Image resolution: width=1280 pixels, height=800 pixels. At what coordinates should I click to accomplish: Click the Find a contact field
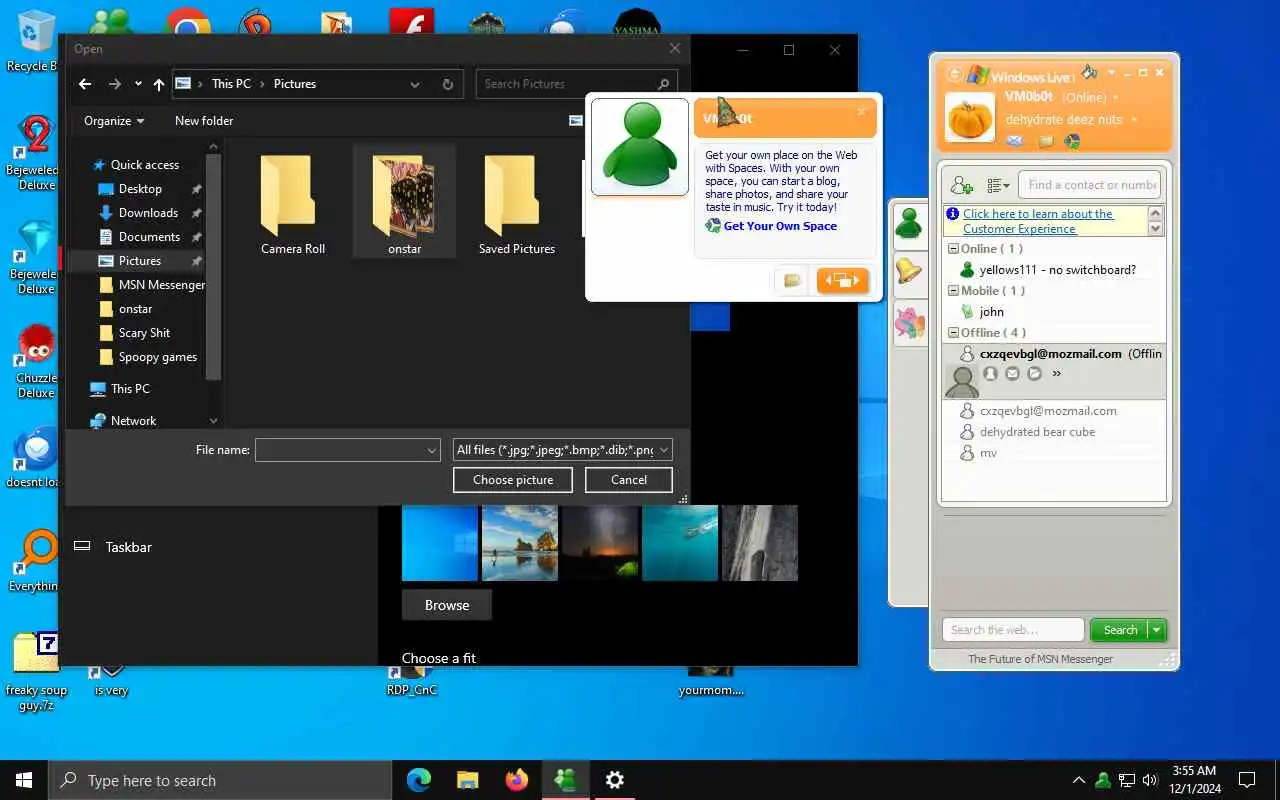coord(1090,185)
